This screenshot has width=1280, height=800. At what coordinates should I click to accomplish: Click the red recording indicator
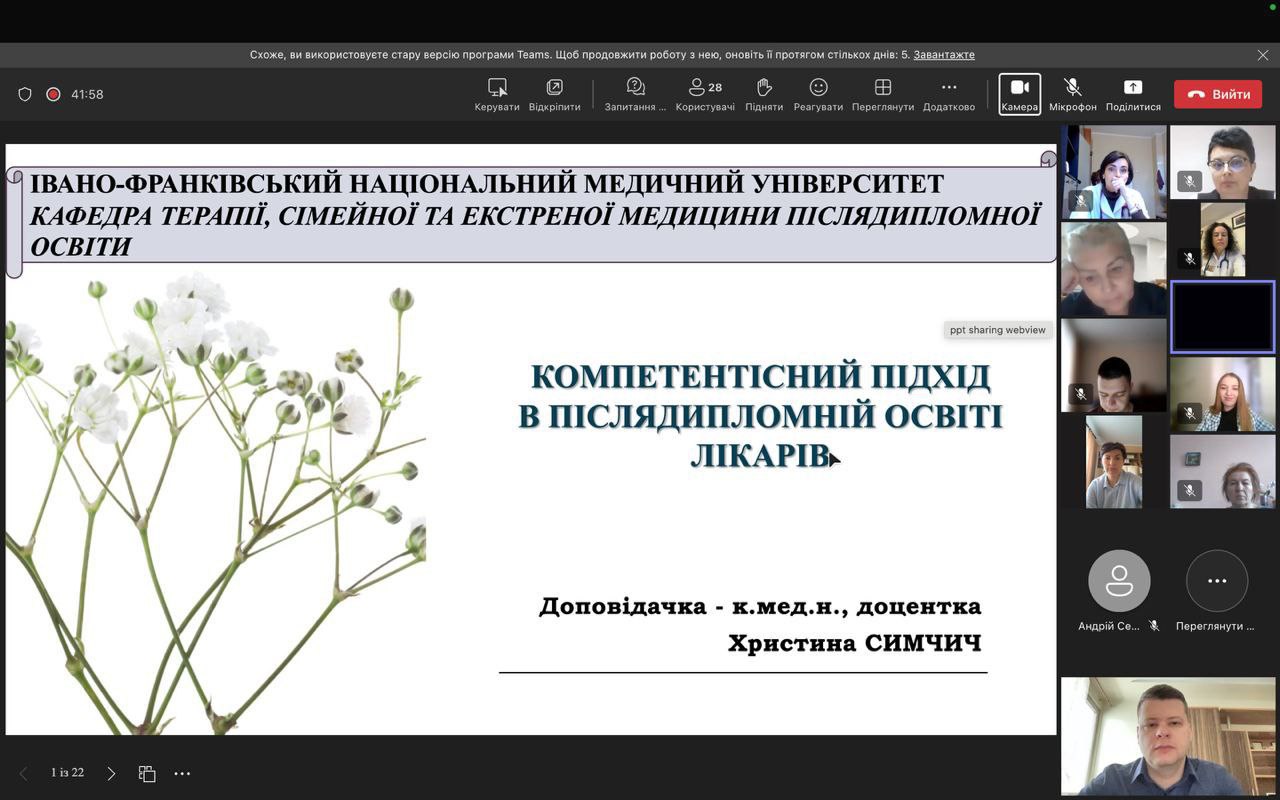click(53, 94)
